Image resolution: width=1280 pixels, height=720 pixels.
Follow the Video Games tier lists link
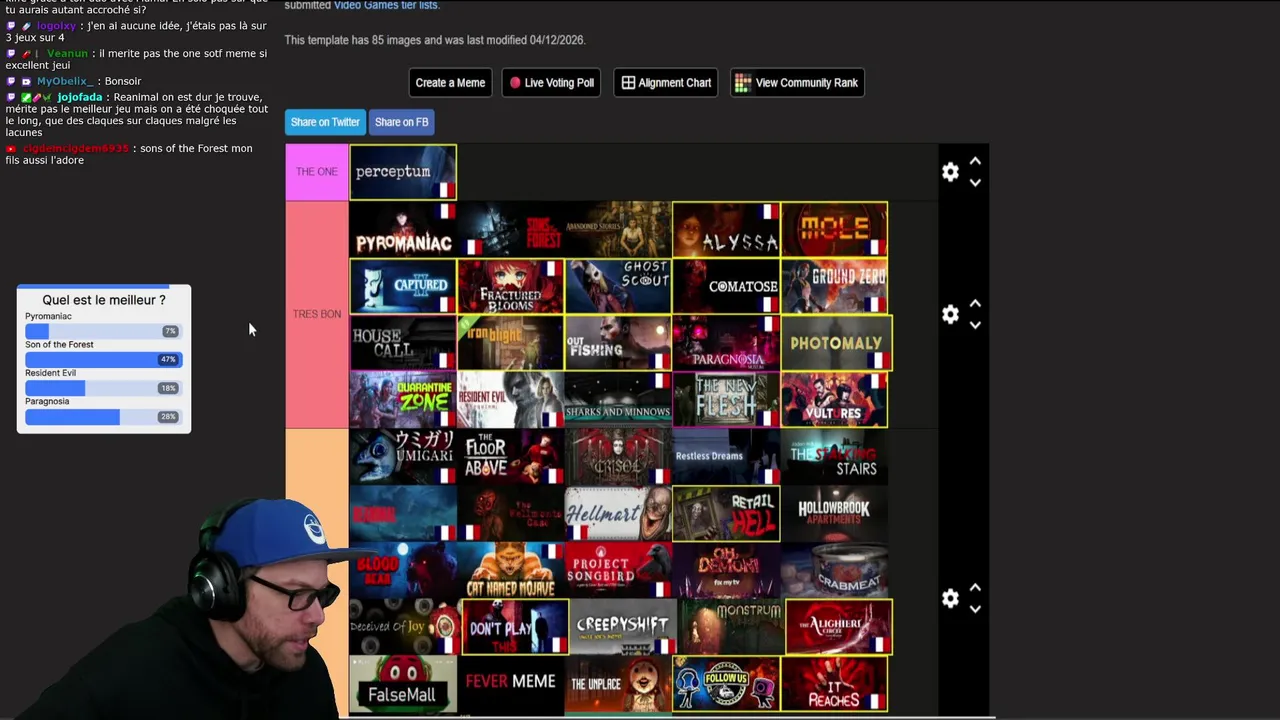[x=386, y=5]
